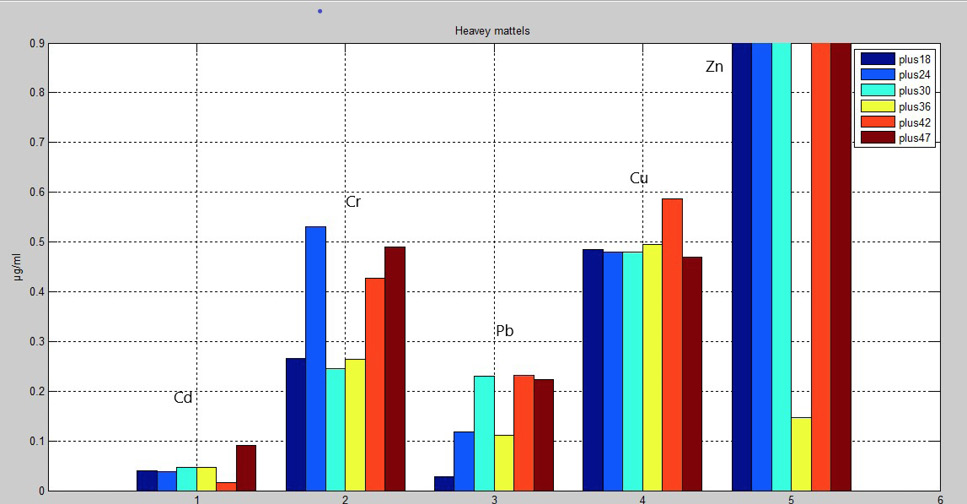Click the Zn annotation label
Viewport: 967px width, 504px height.
(x=714, y=67)
